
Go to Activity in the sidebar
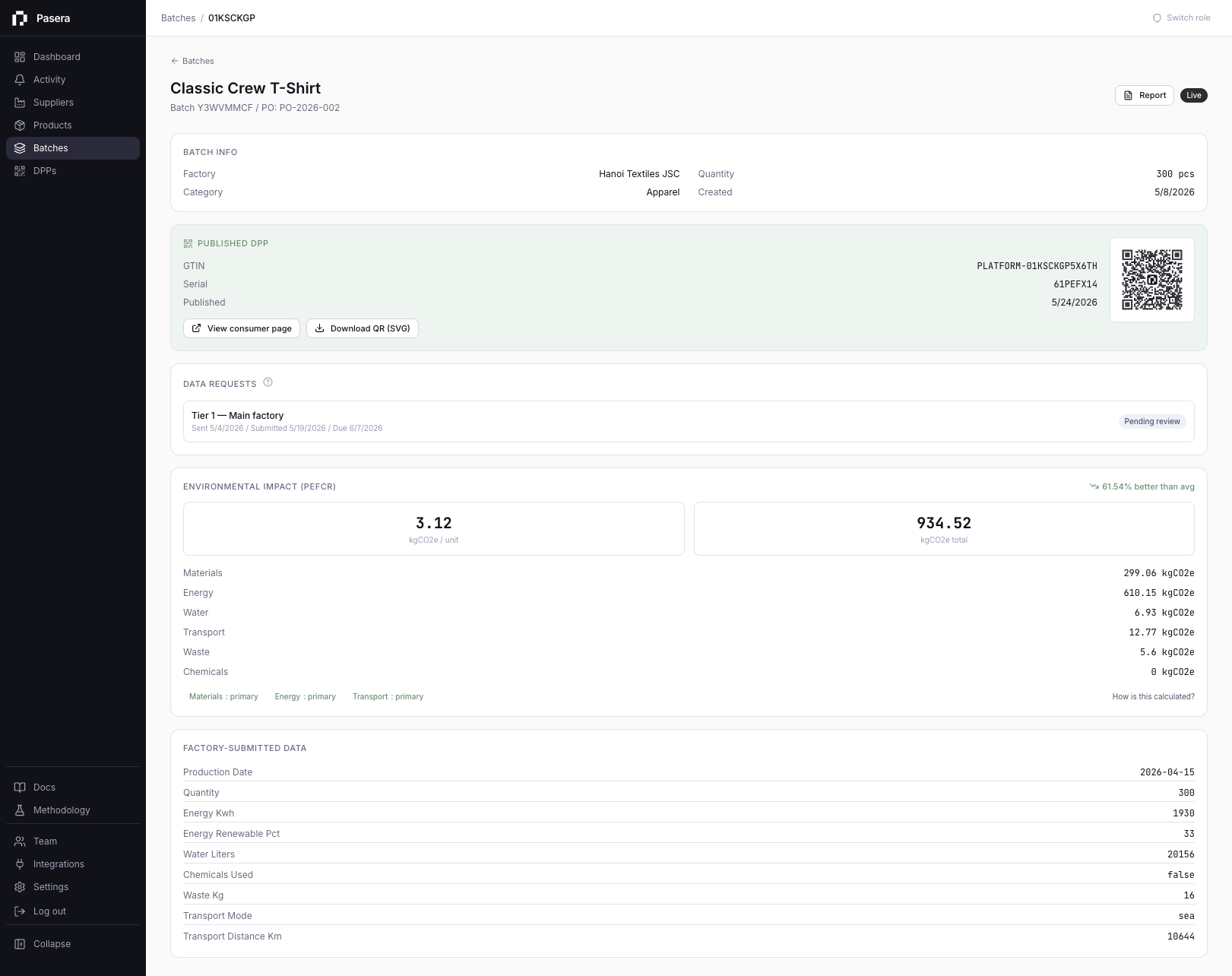tap(73, 80)
